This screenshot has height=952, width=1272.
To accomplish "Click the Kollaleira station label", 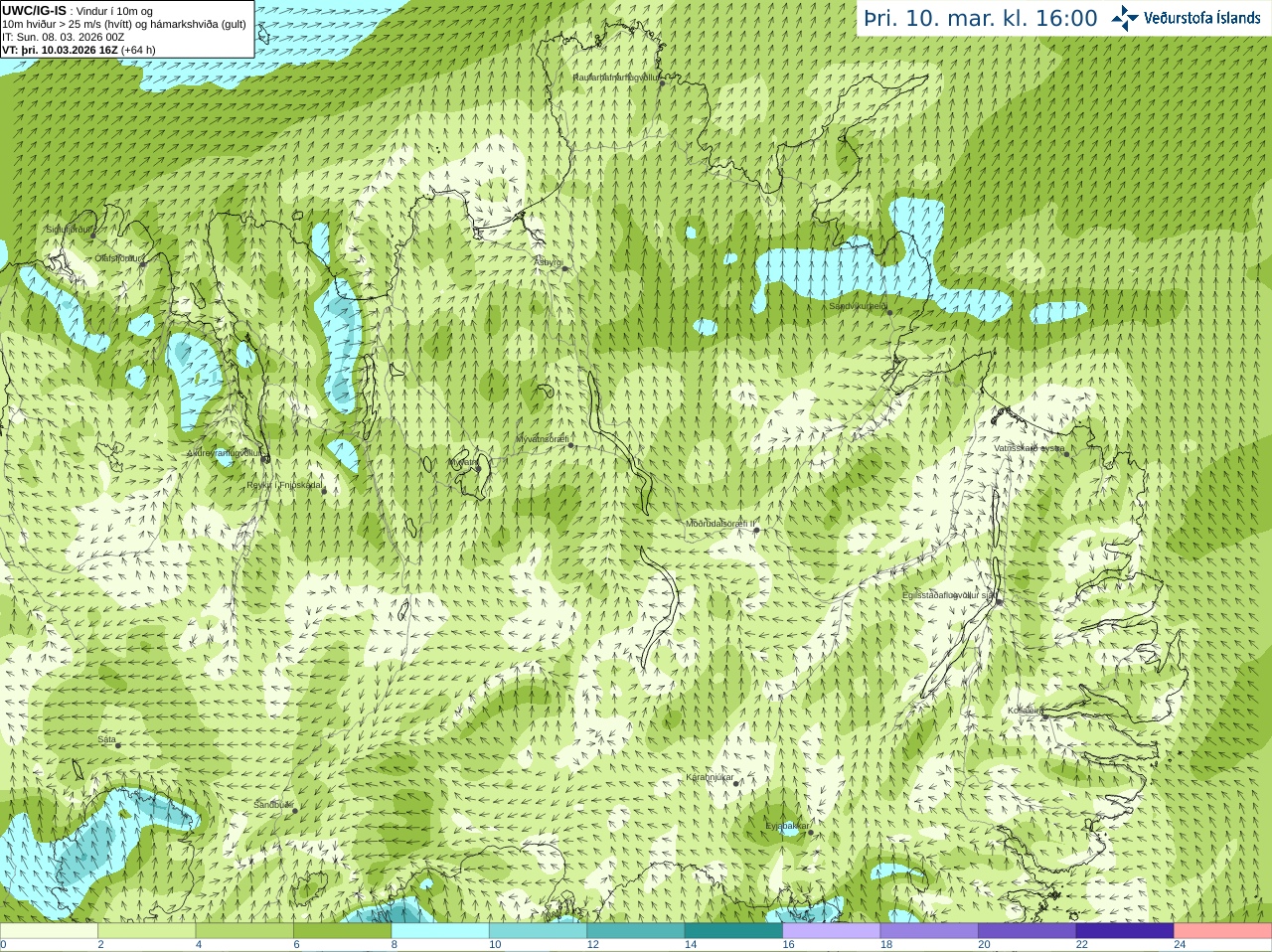I will point(1025,711).
